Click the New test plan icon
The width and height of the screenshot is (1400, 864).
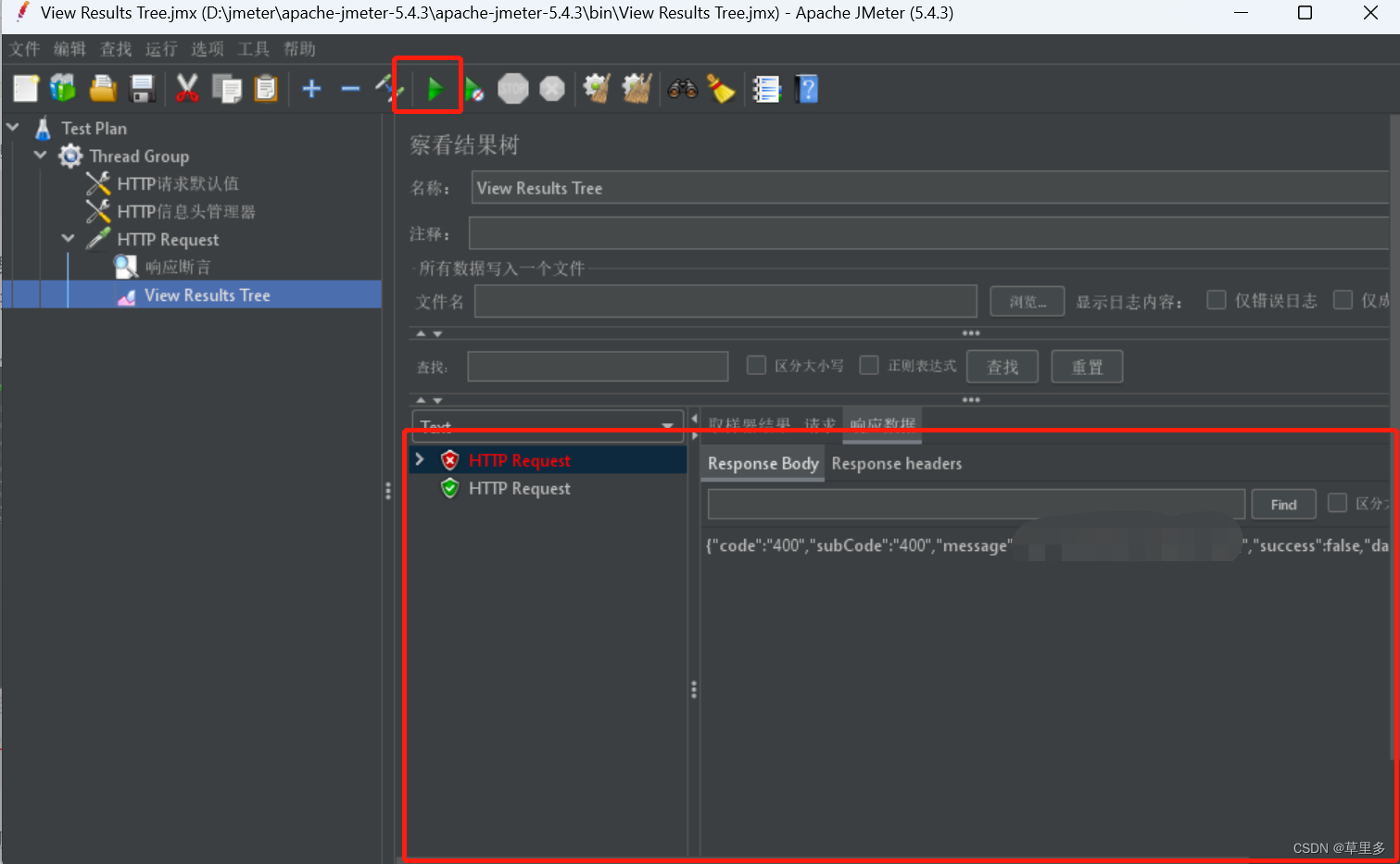pos(26,89)
